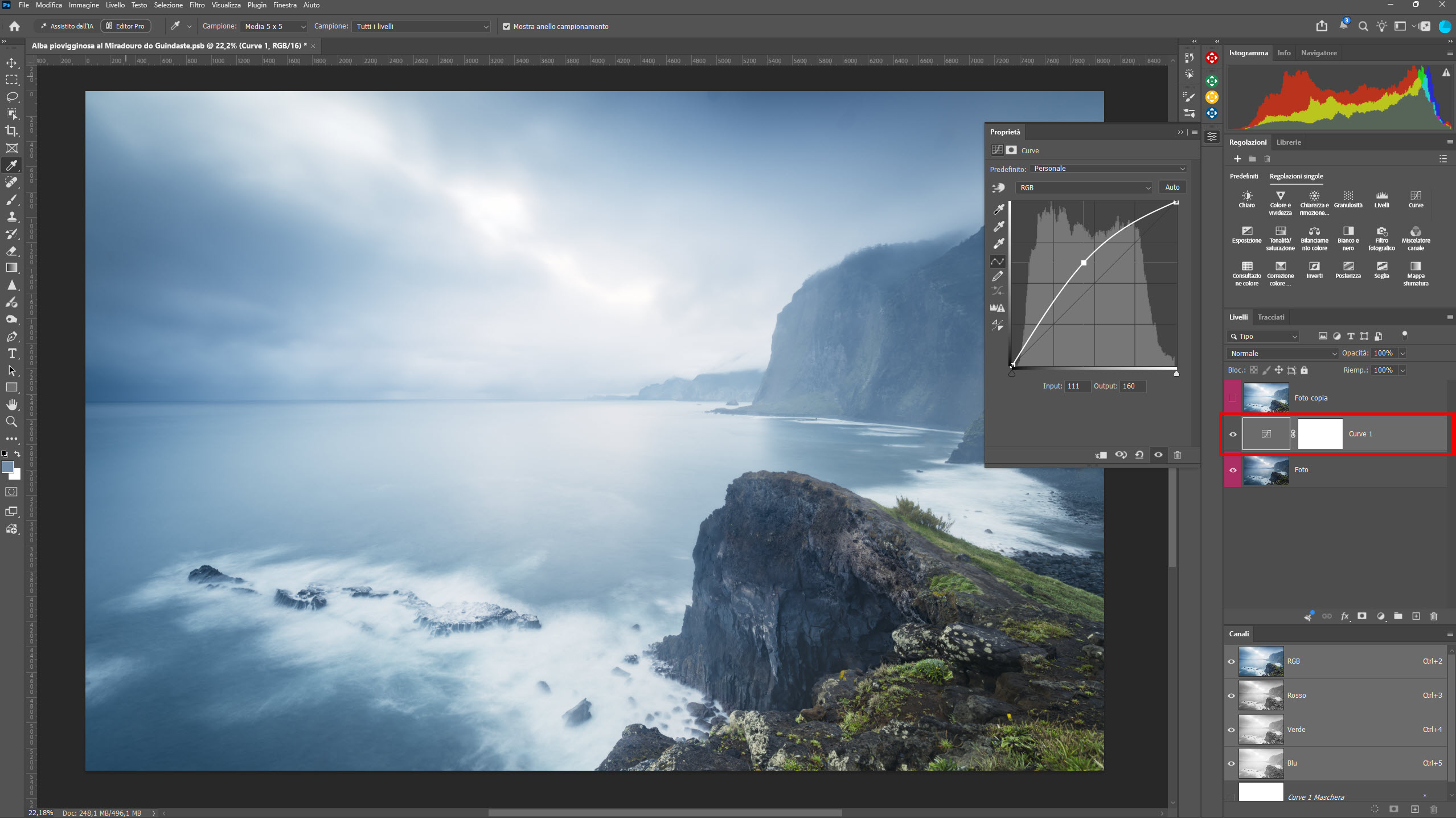Open the Predefiniti section in Regolazioni
The height and width of the screenshot is (818, 1456).
click(x=1244, y=177)
